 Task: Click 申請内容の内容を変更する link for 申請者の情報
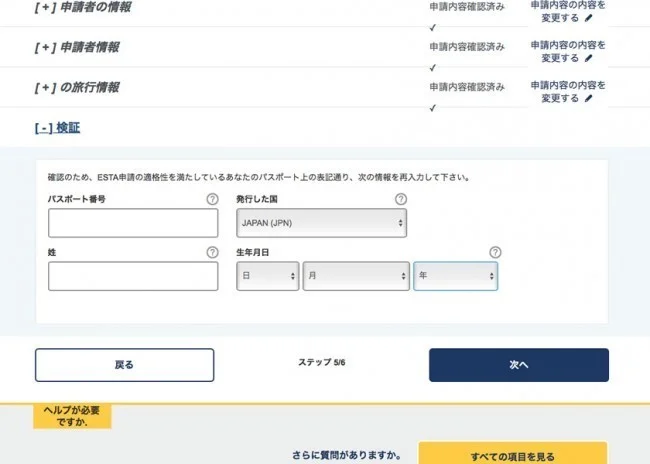click(x=568, y=12)
